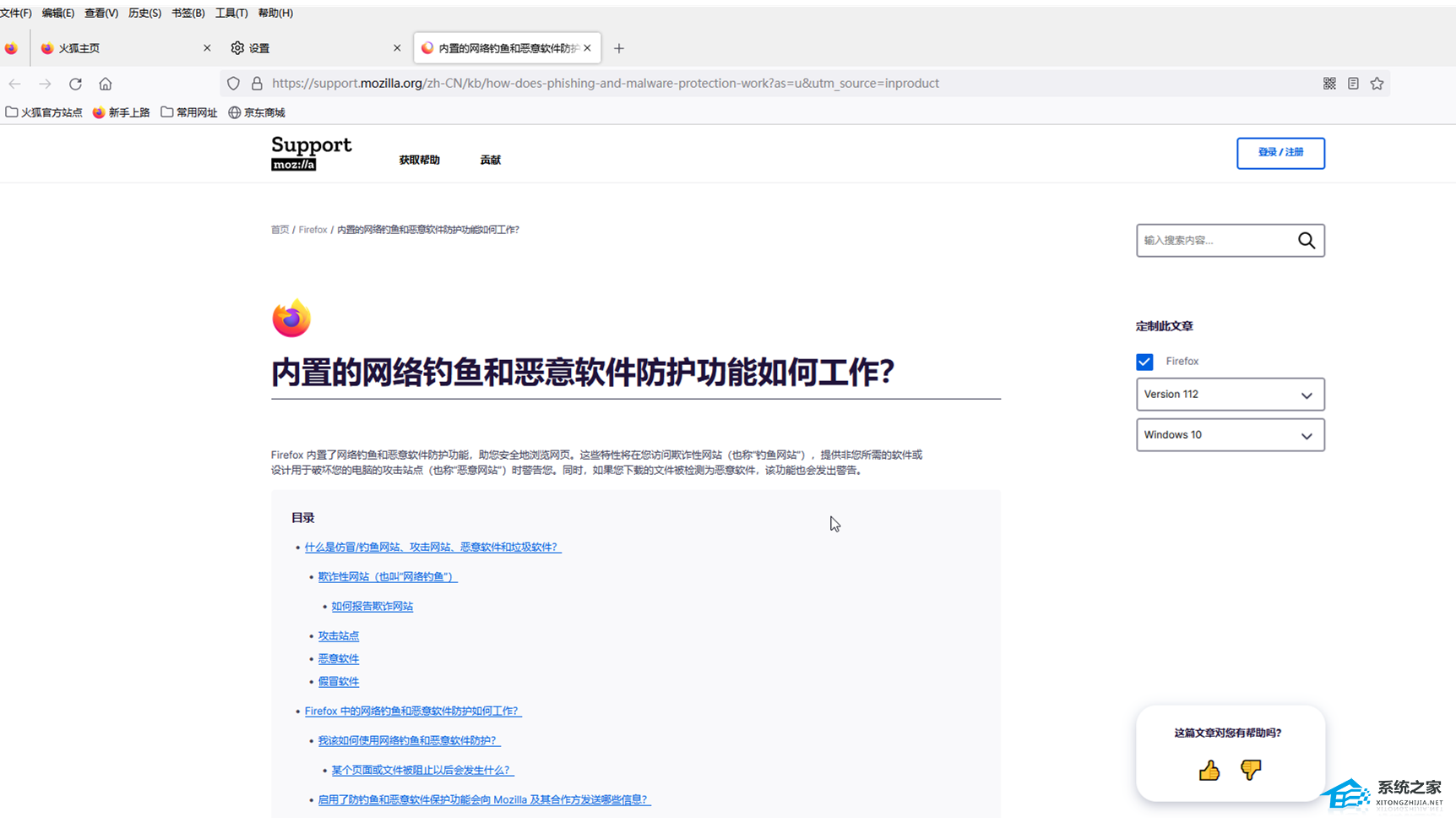Open the Version 112 dropdown

pos(1230,394)
